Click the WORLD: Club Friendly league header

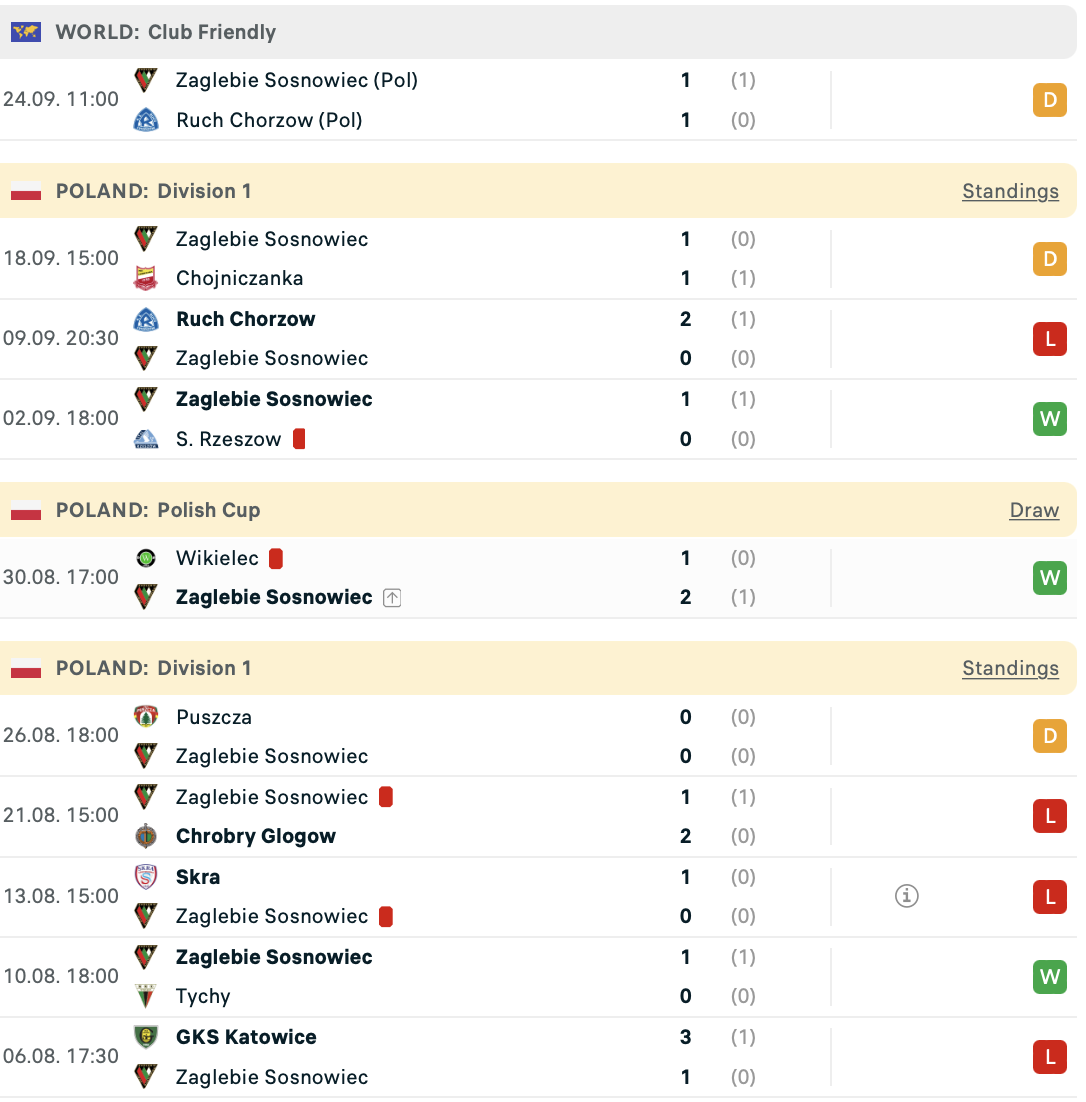166,32
